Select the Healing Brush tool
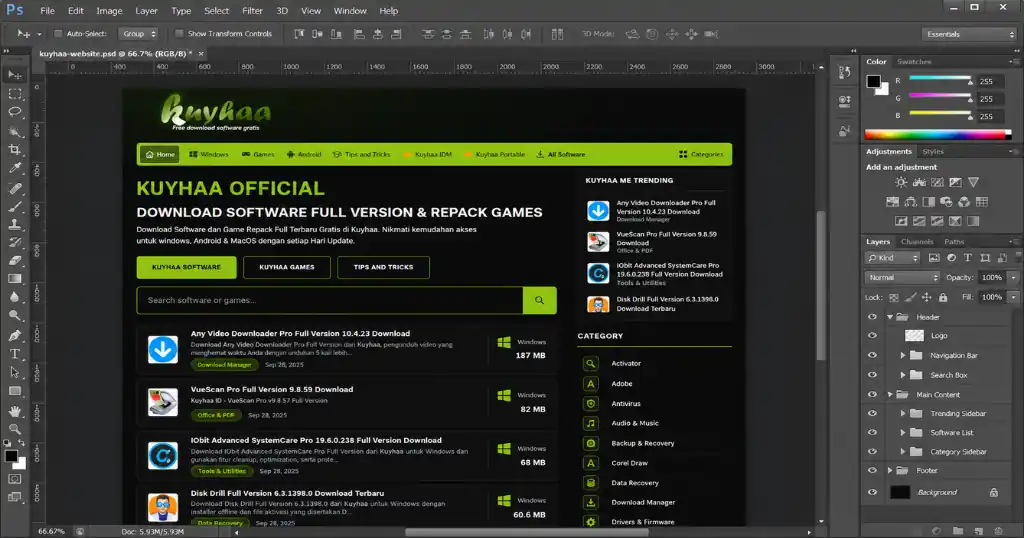 pos(14,188)
